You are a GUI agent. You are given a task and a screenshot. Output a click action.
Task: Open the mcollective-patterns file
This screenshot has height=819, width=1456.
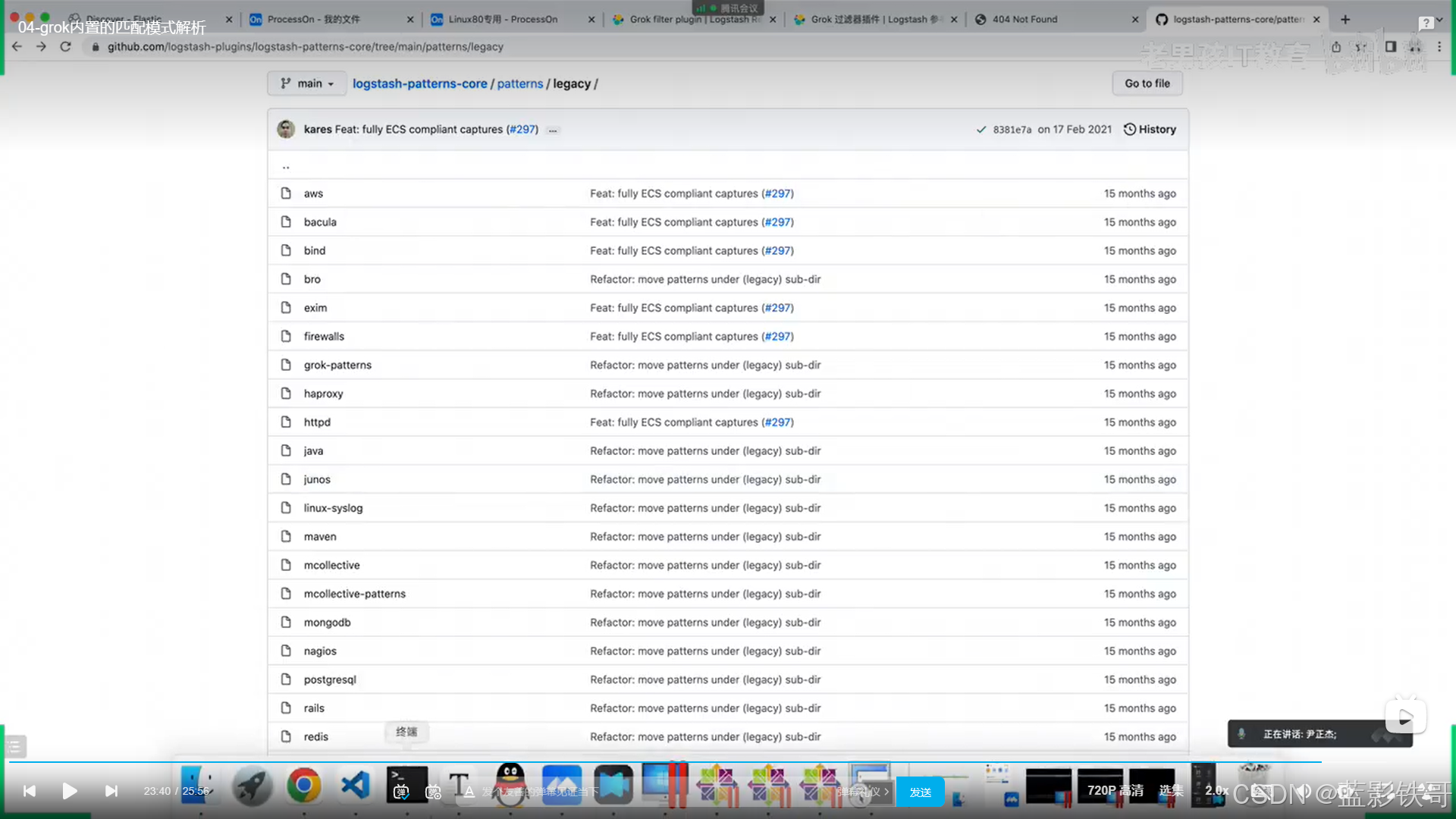pos(354,594)
